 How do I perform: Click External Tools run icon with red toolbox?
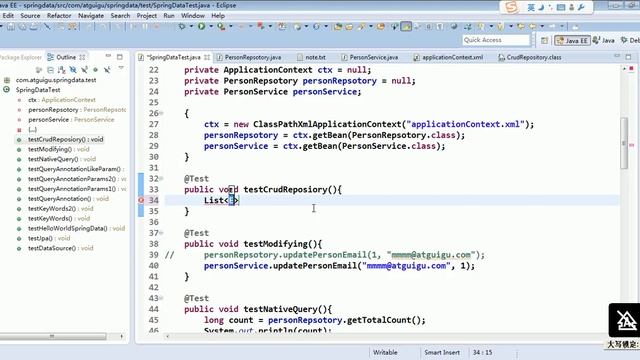[x=221, y=27]
